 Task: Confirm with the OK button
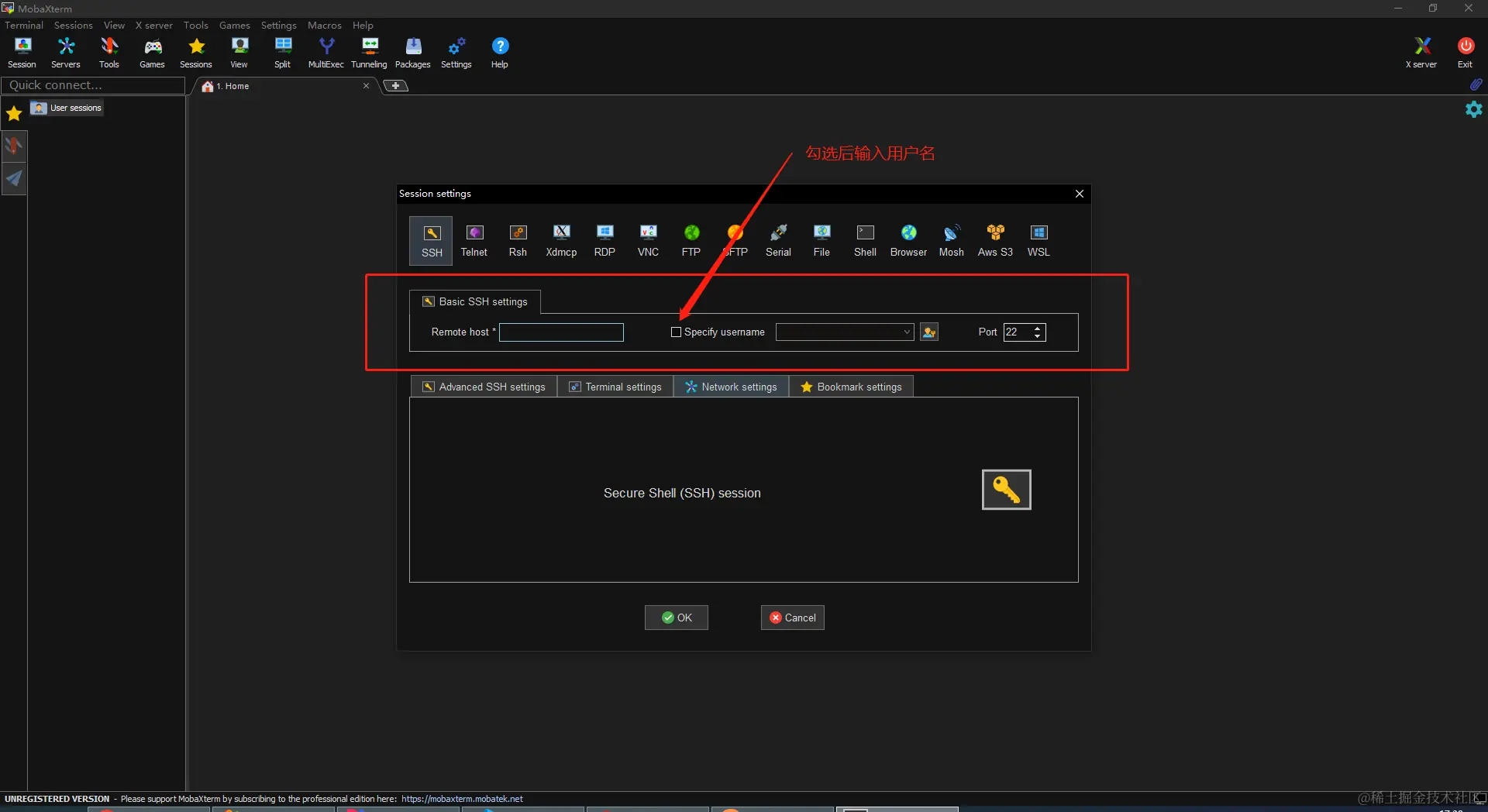[x=677, y=618]
